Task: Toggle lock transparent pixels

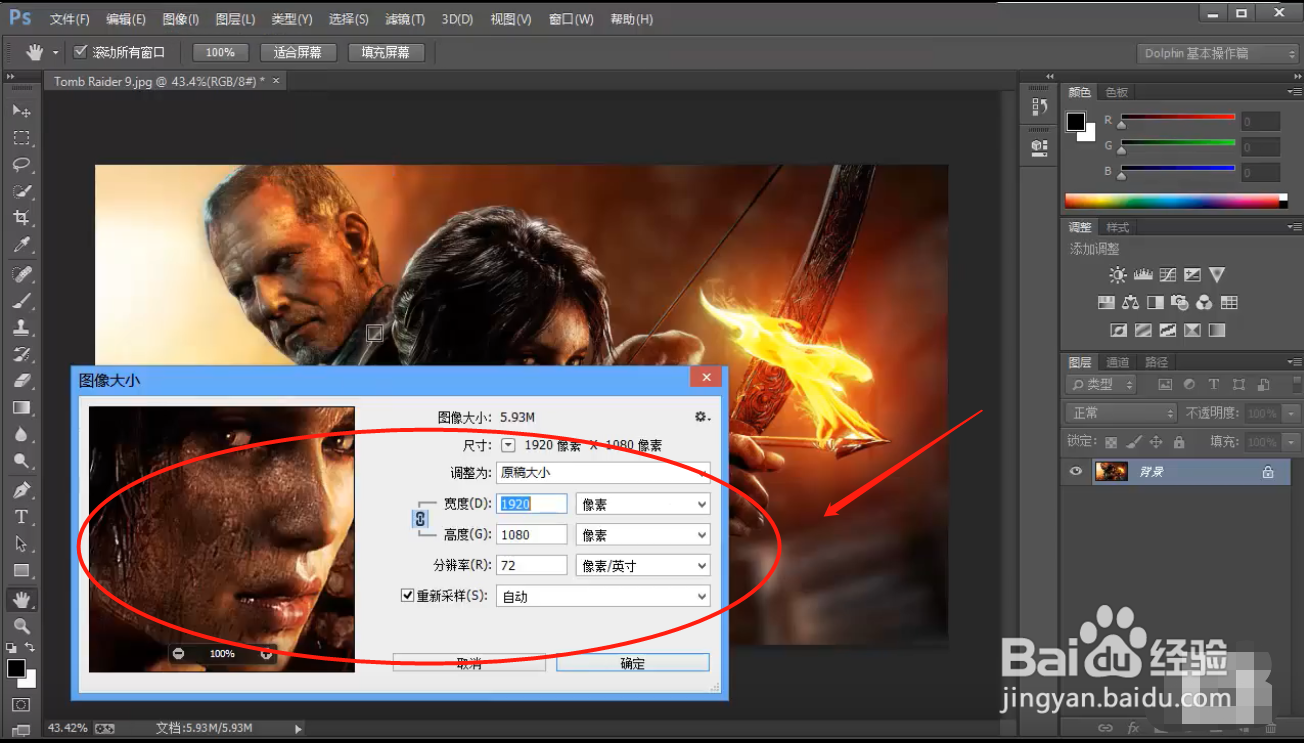Action: click(1111, 441)
